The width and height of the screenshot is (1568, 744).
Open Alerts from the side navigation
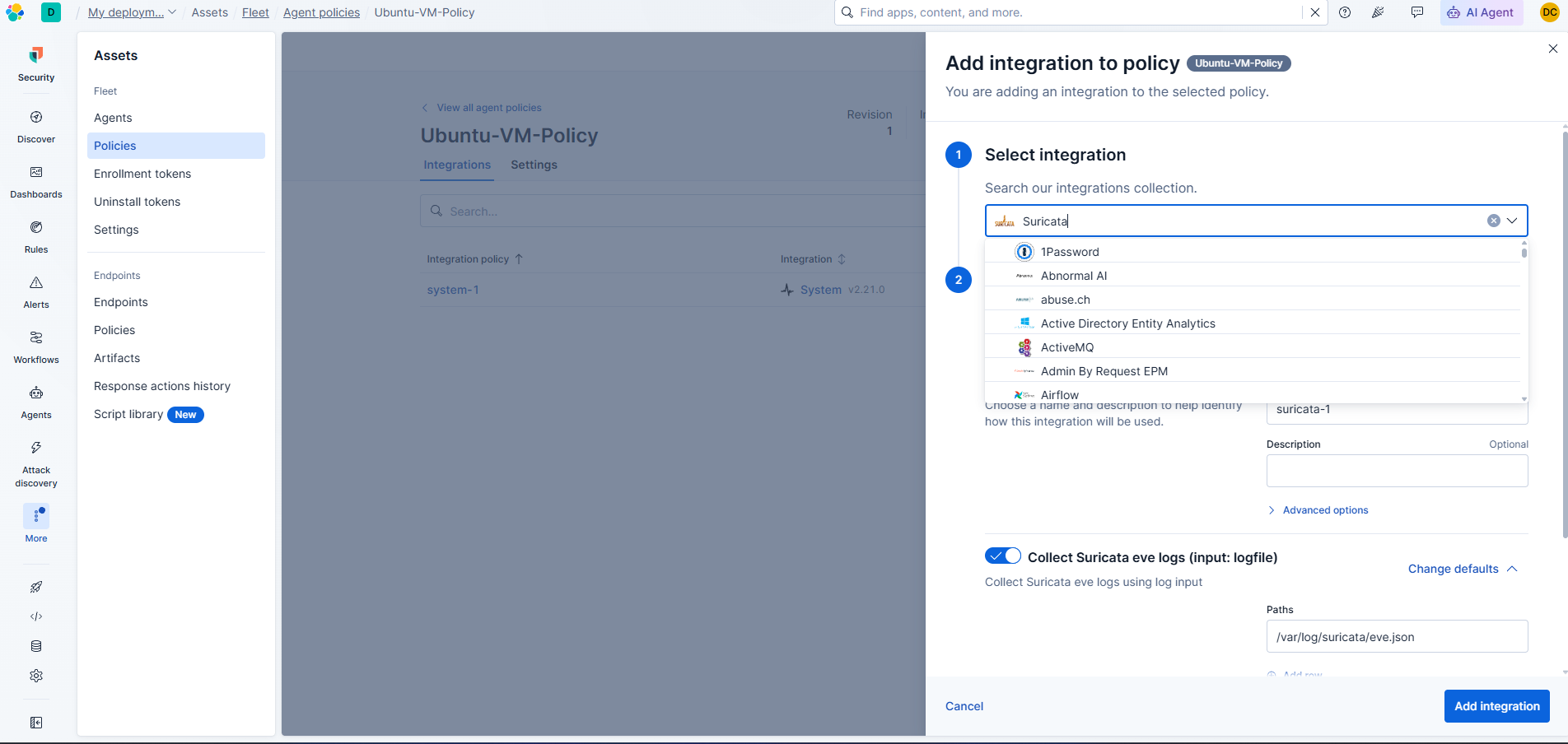pyautogui.click(x=36, y=292)
